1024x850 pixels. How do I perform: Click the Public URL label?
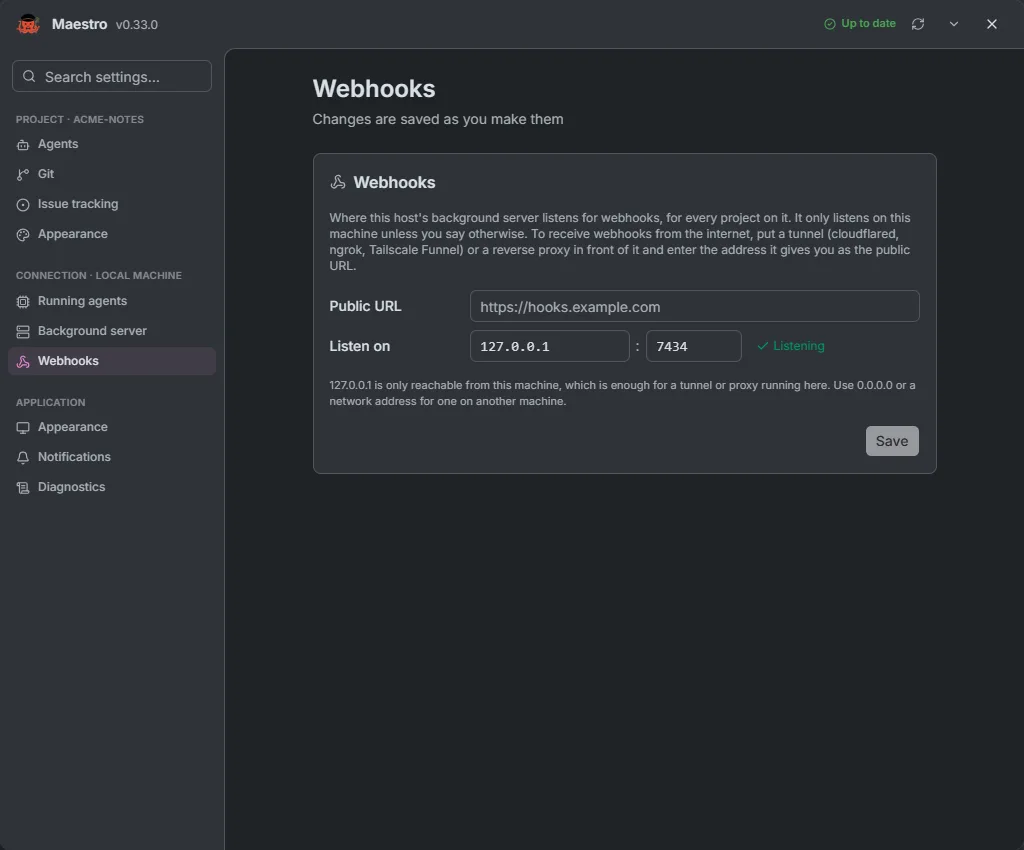pyautogui.click(x=365, y=306)
